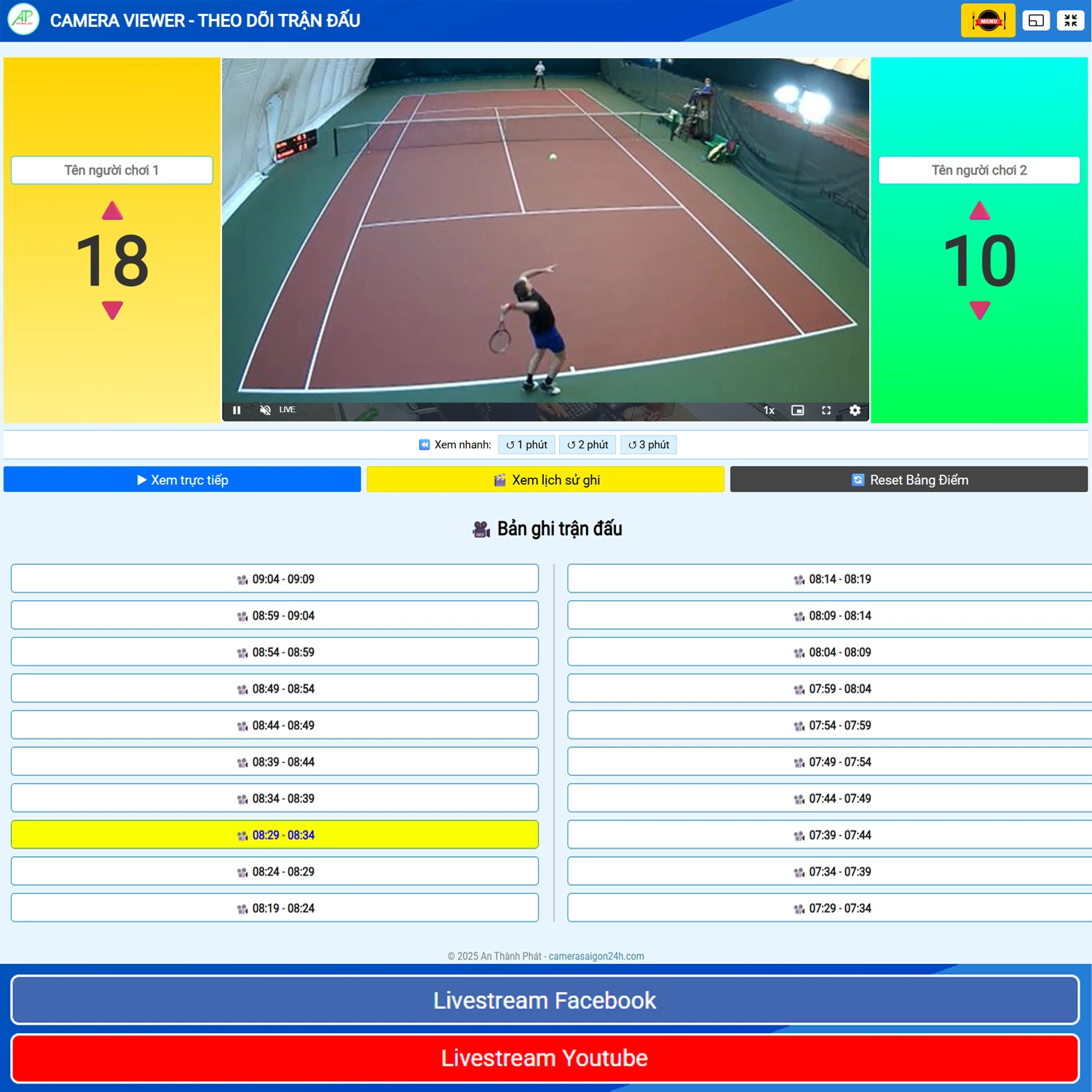Open the Livestream Facebook link

pos(546,1000)
